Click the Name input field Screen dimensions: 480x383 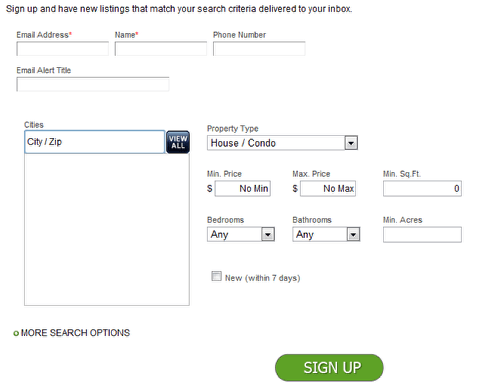pos(161,49)
